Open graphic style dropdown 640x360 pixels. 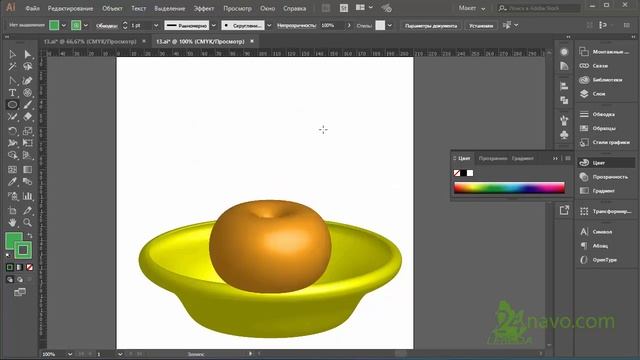coord(390,25)
